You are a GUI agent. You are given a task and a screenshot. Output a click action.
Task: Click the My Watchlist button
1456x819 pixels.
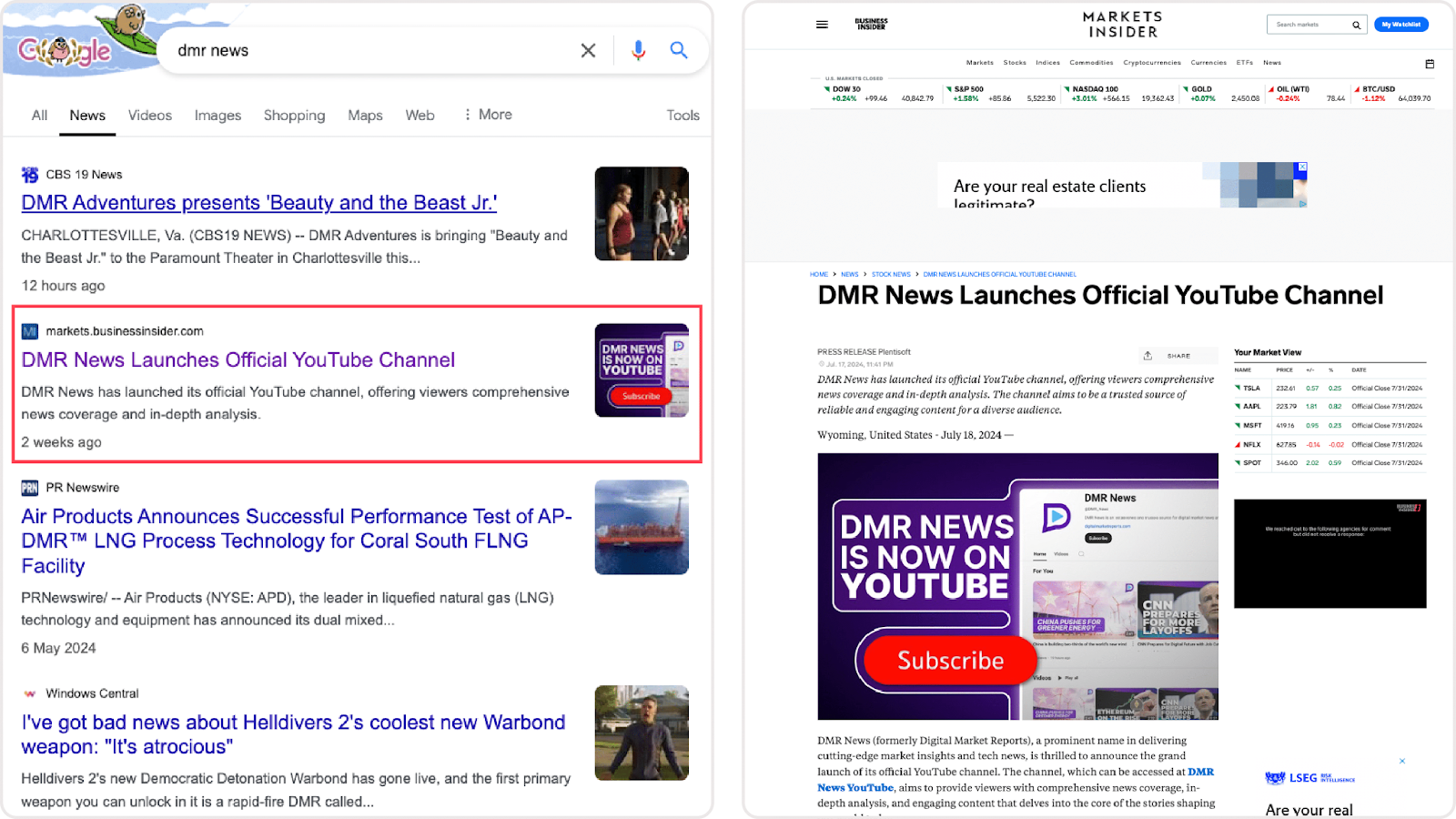click(x=1400, y=25)
